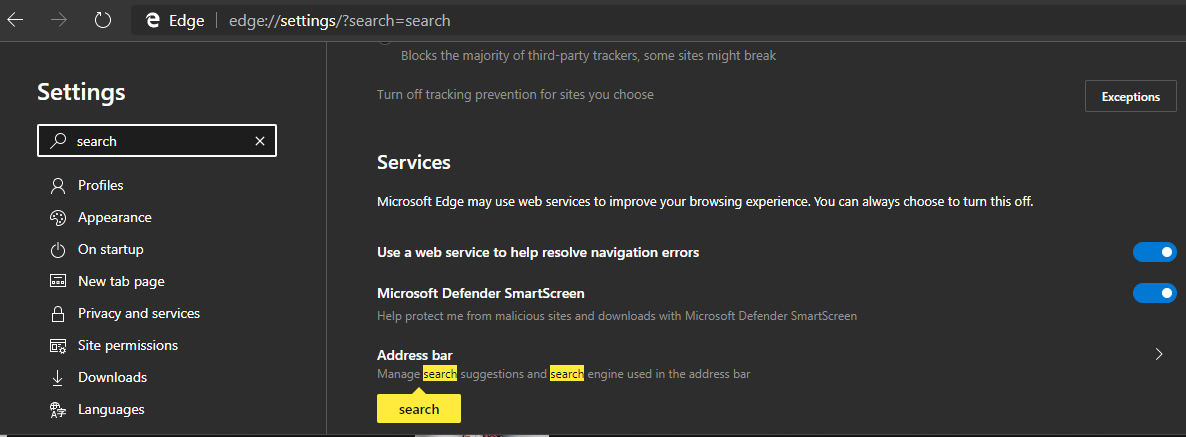The image size is (1186, 437).
Task: Click the magnifier icon in search box
Action: point(58,141)
